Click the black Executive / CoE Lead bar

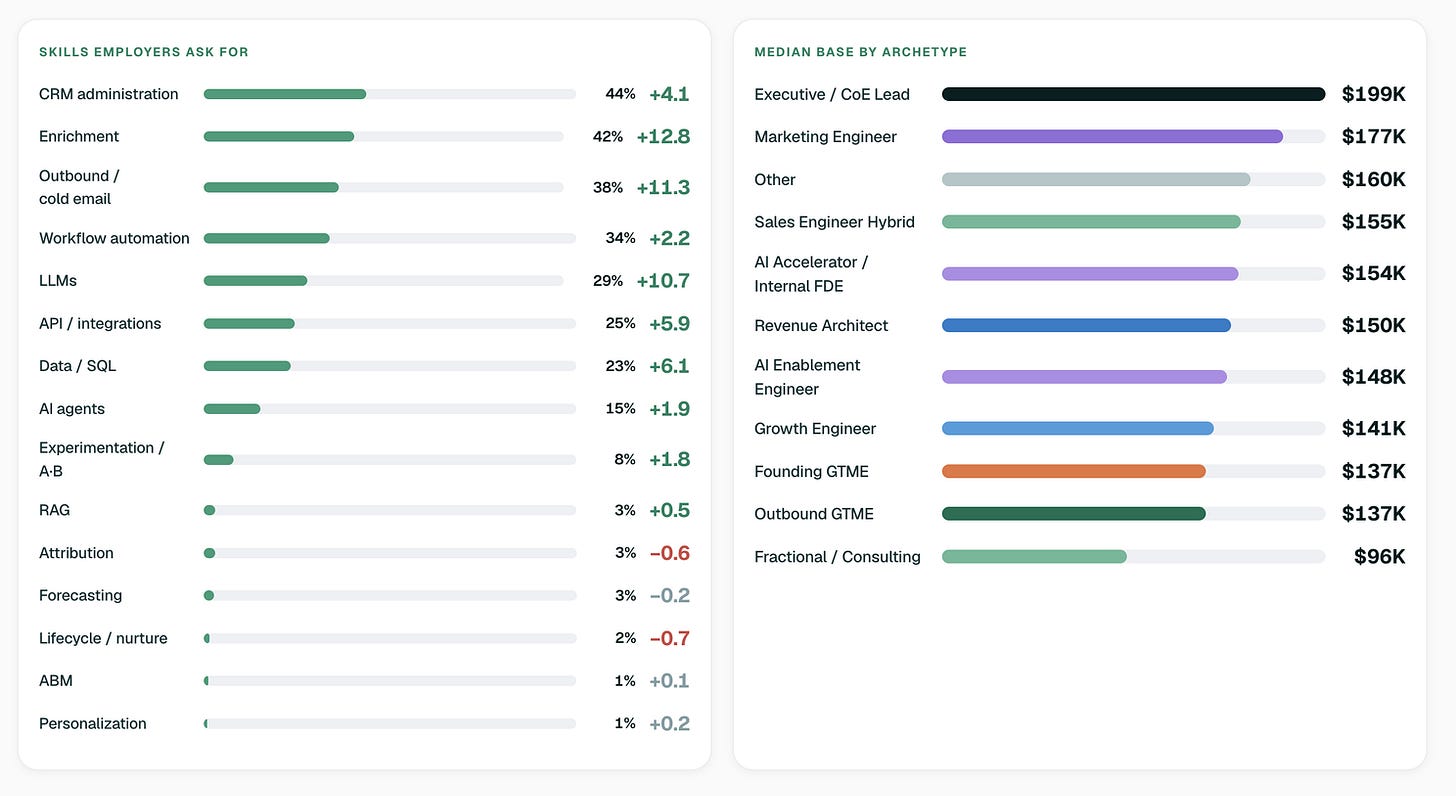[1134, 94]
